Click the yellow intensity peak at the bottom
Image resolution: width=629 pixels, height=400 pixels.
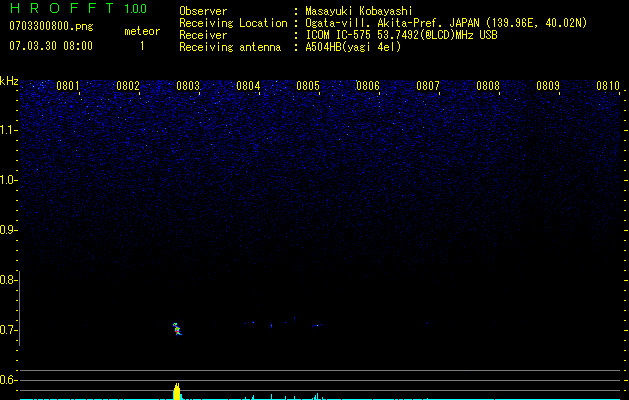pos(177,391)
